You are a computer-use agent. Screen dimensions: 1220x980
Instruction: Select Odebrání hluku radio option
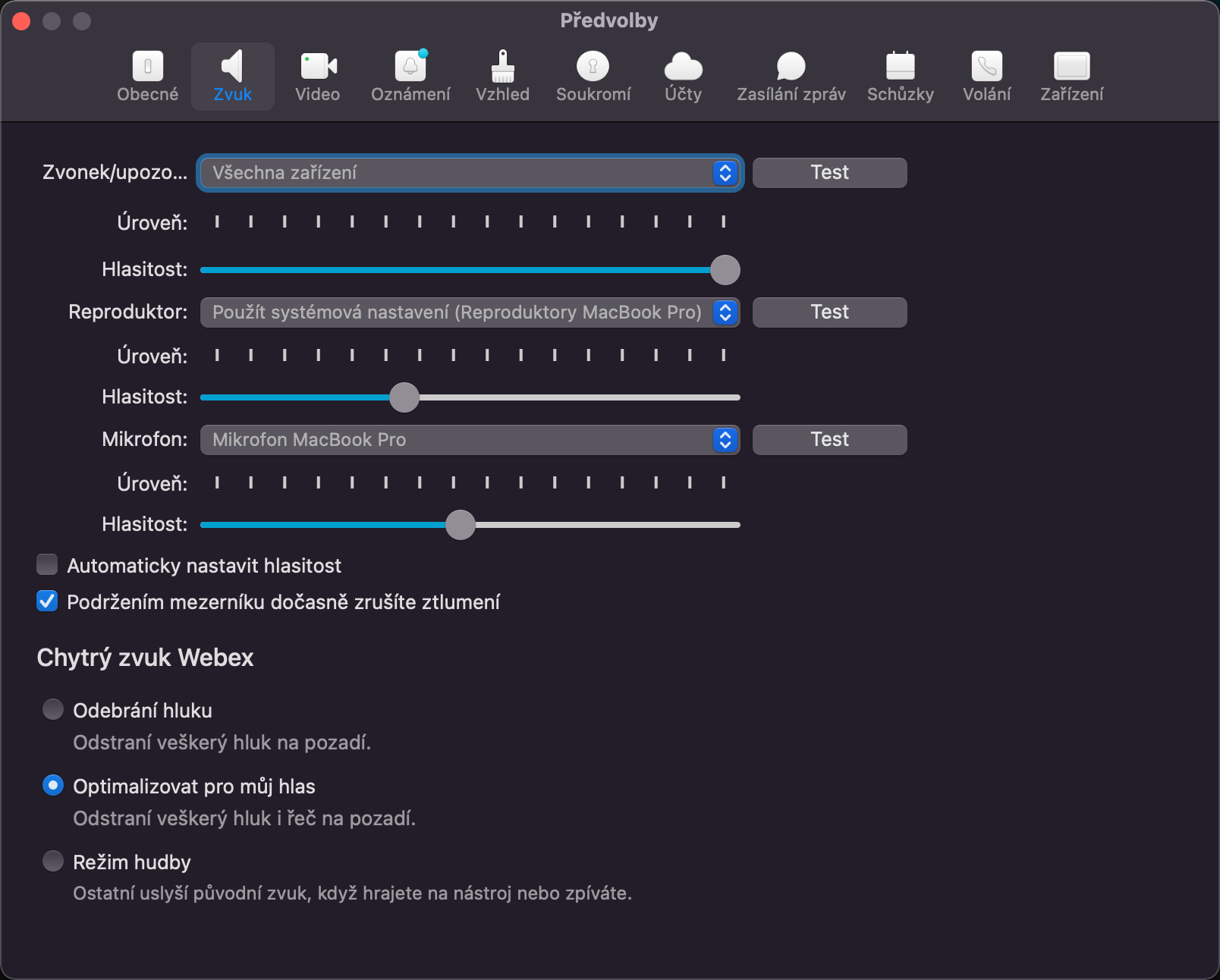53,709
